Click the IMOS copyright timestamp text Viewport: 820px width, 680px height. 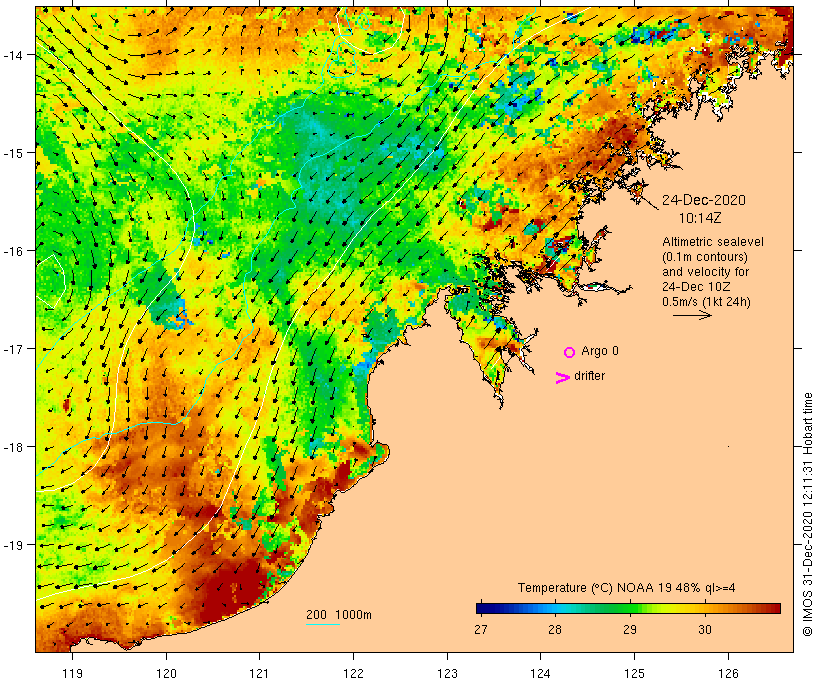click(x=807, y=514)
